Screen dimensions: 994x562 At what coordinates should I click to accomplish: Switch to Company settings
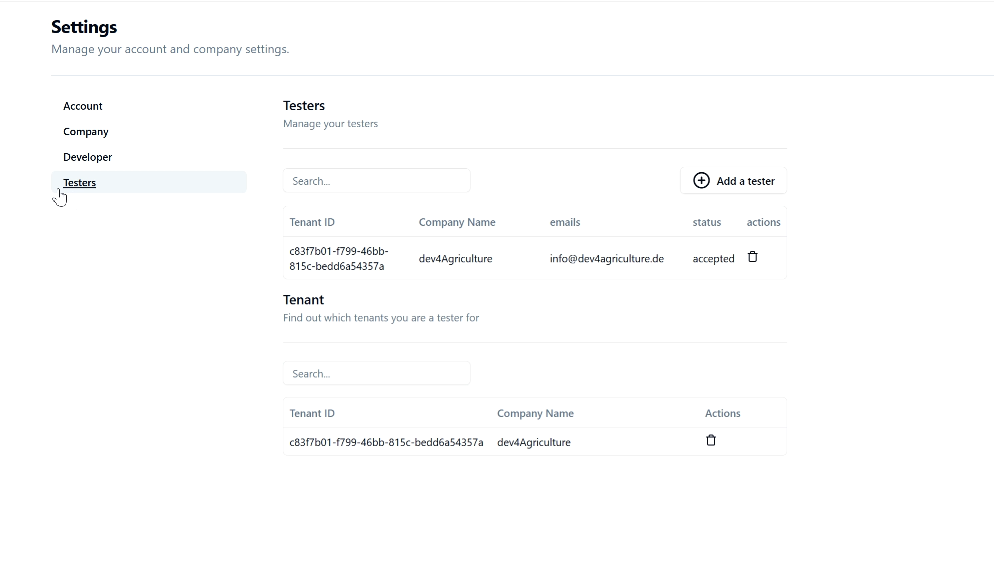pos(86,132)
